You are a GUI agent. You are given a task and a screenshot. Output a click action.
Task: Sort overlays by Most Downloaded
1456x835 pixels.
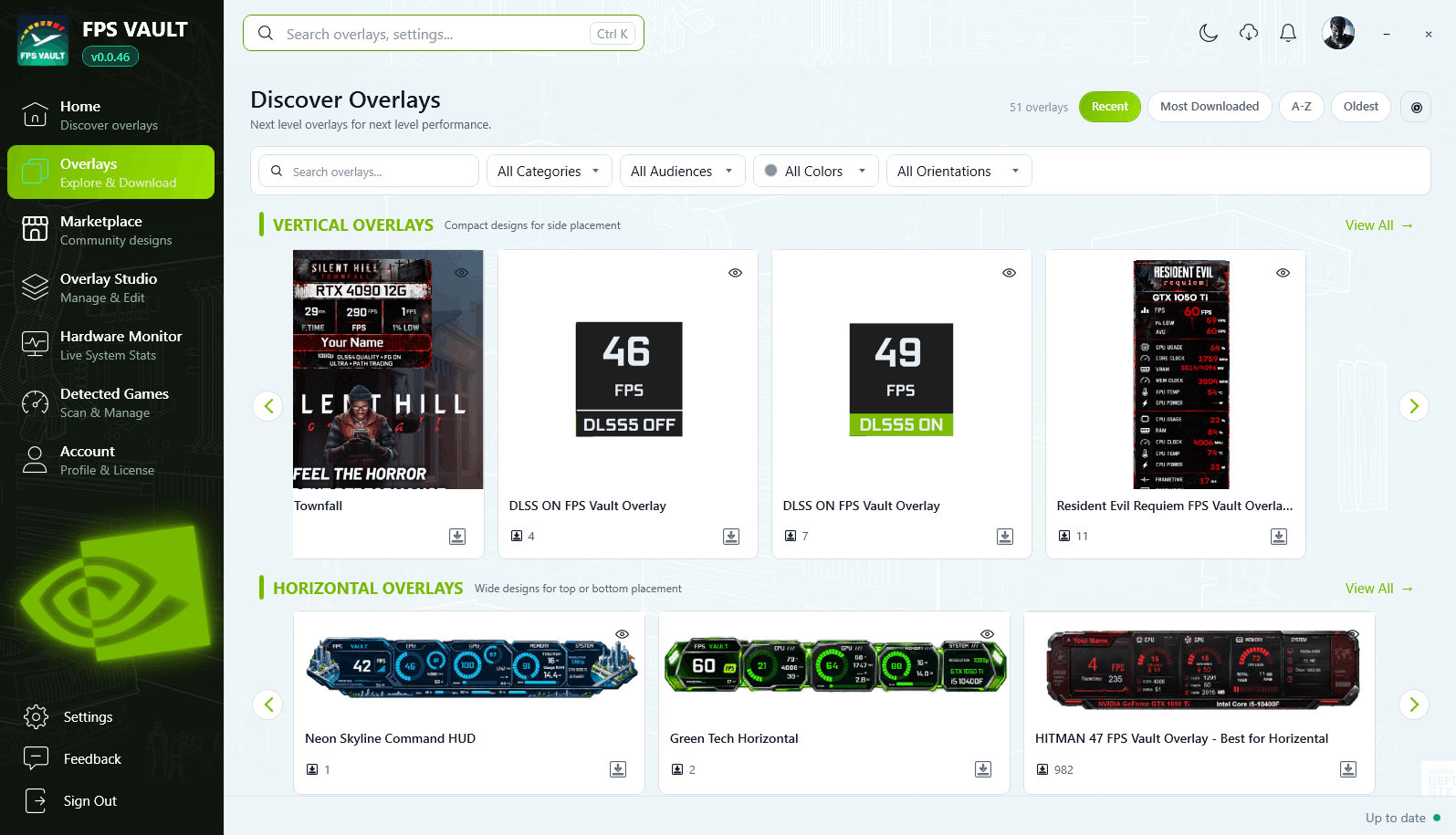pyautogui.click(x=1210, y=107)
